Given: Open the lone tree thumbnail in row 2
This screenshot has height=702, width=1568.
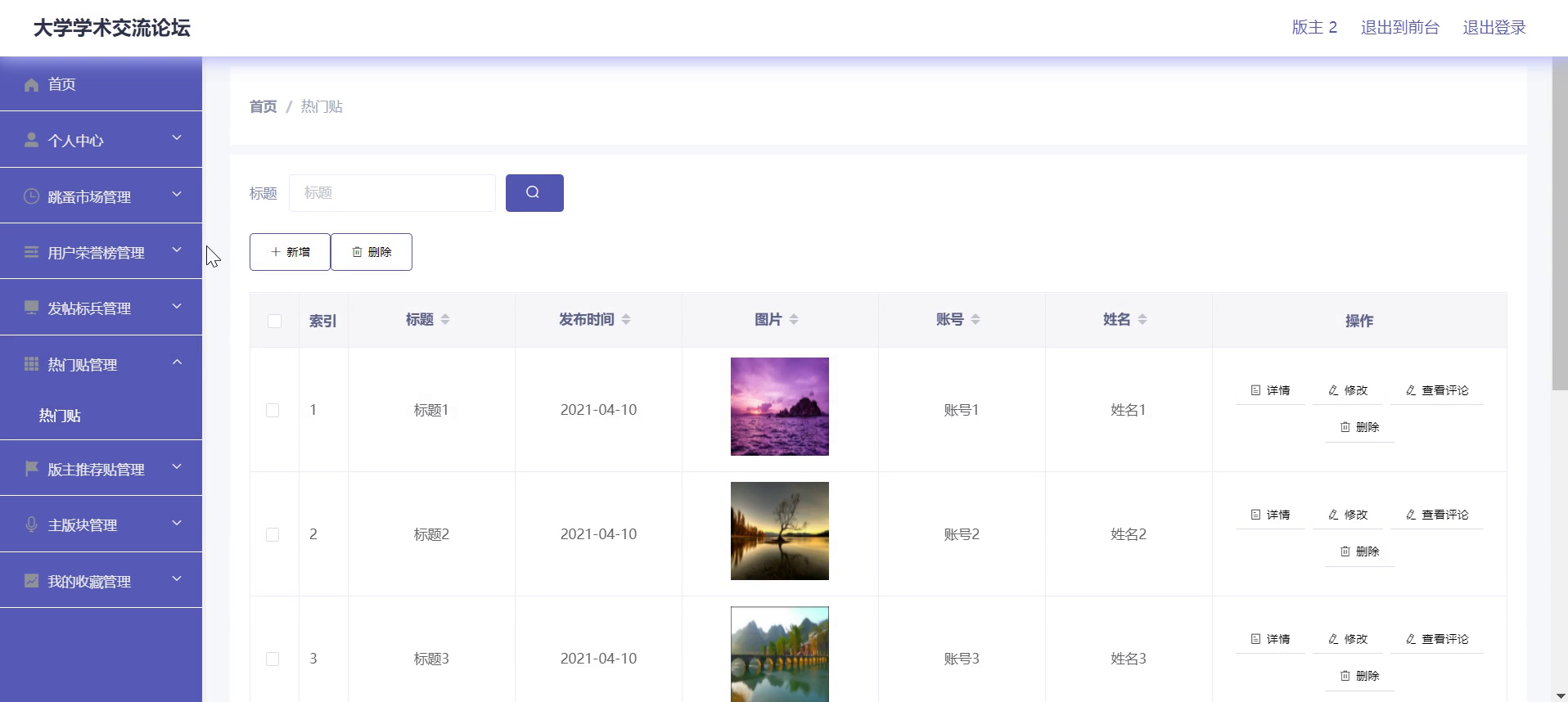Looking at the screenshot, I should pos(780,531).
